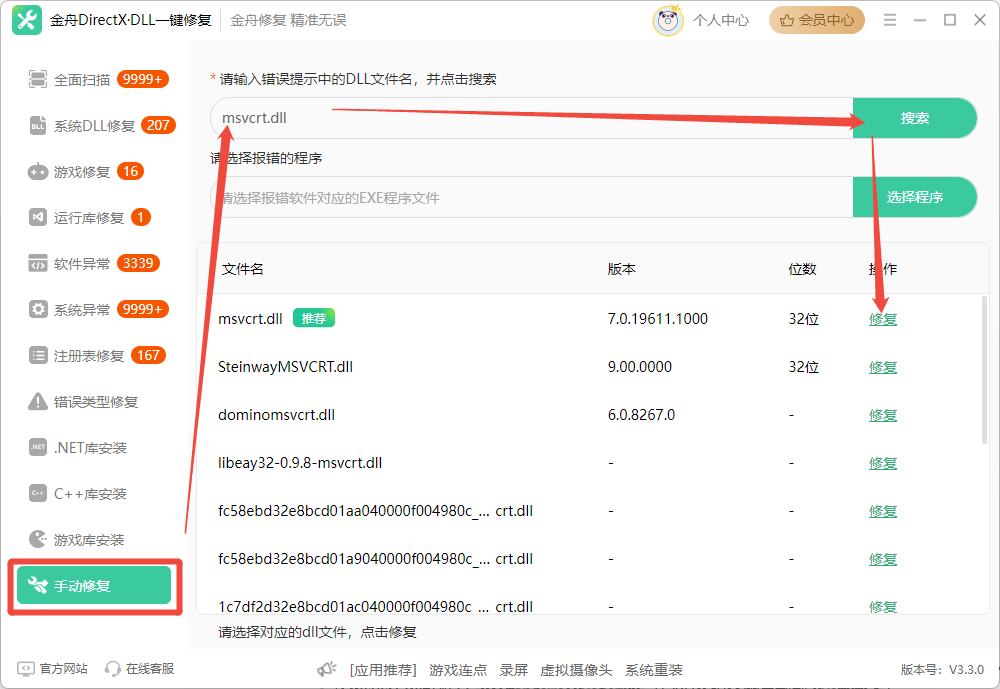Select the SteinwayMSVCRT.dll file name
This screenshot has width=1000, height=689.
coord(285,367)
